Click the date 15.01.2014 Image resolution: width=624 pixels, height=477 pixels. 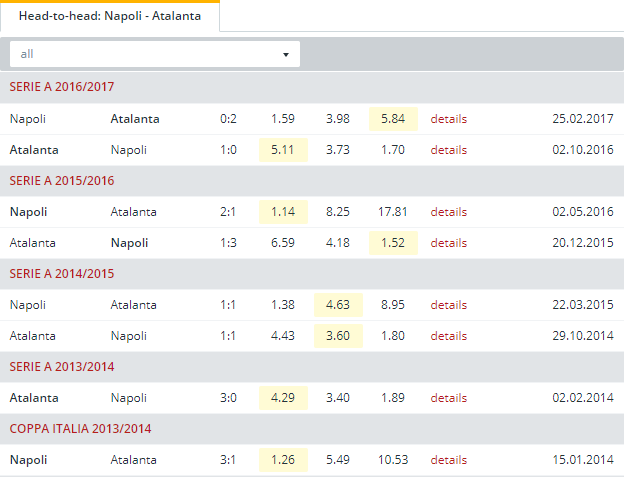coord(583,460)
